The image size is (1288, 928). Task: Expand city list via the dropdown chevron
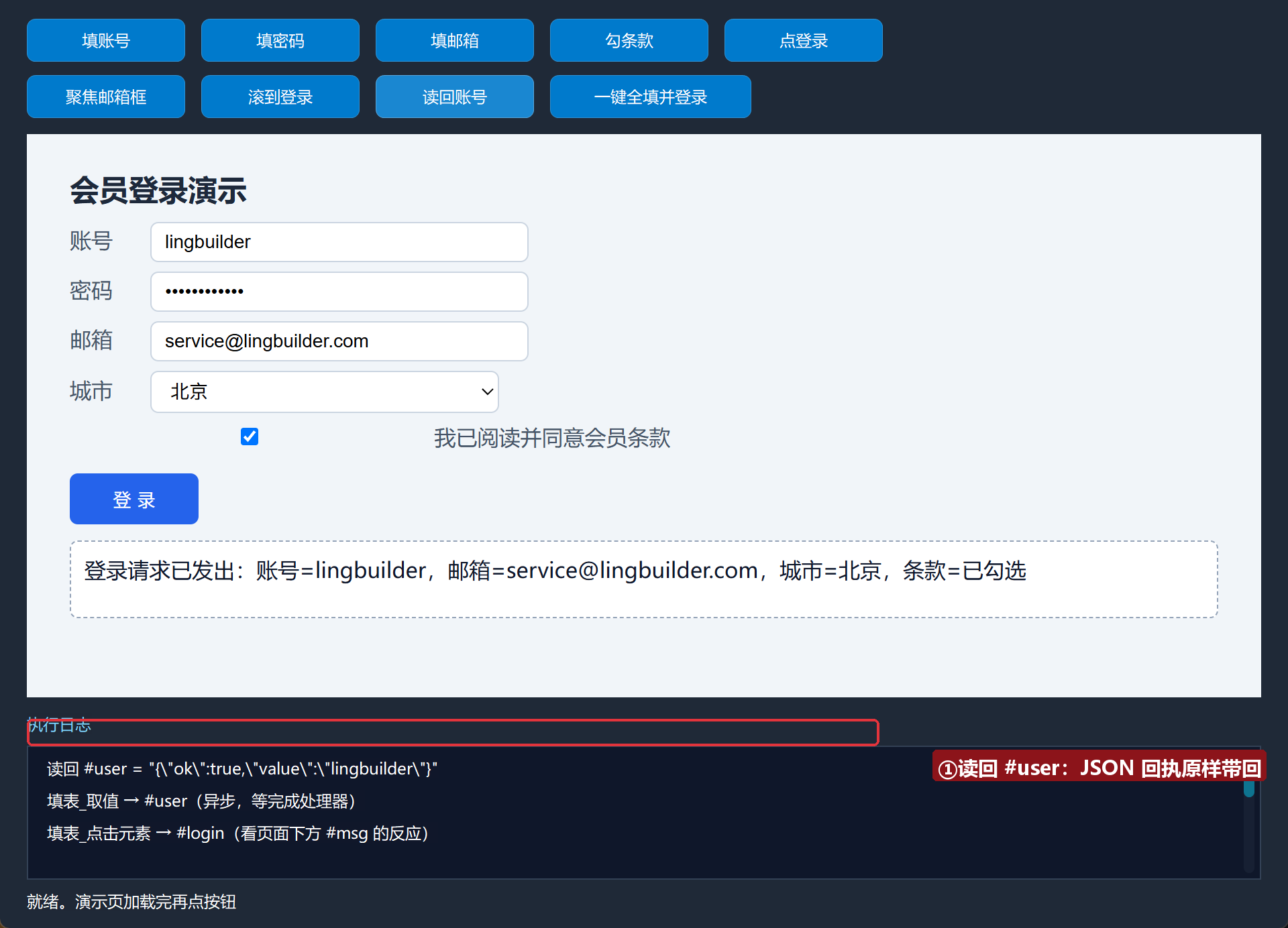pyautogui.click(x=488, y=392)
